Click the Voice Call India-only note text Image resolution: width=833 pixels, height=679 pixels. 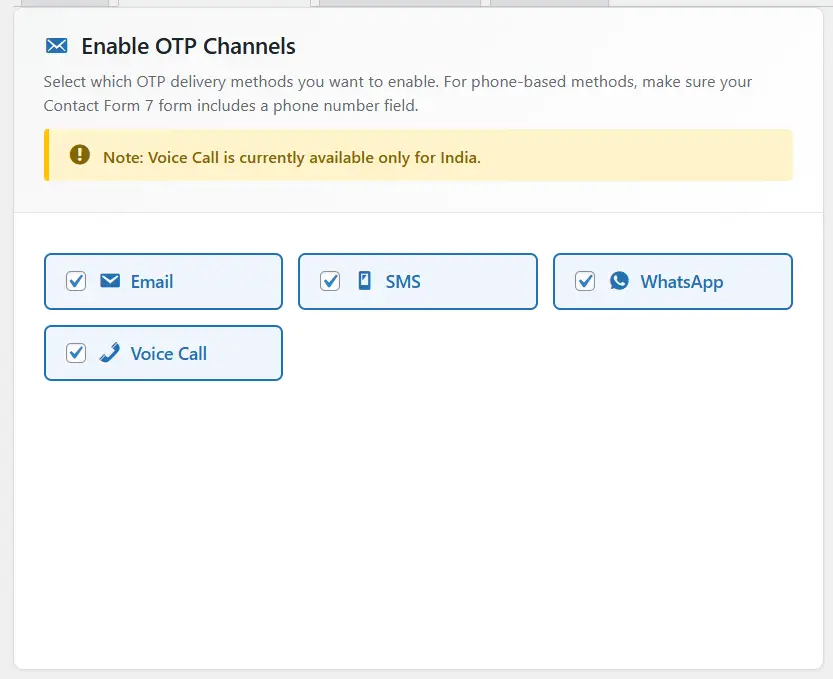click(292, 158)
